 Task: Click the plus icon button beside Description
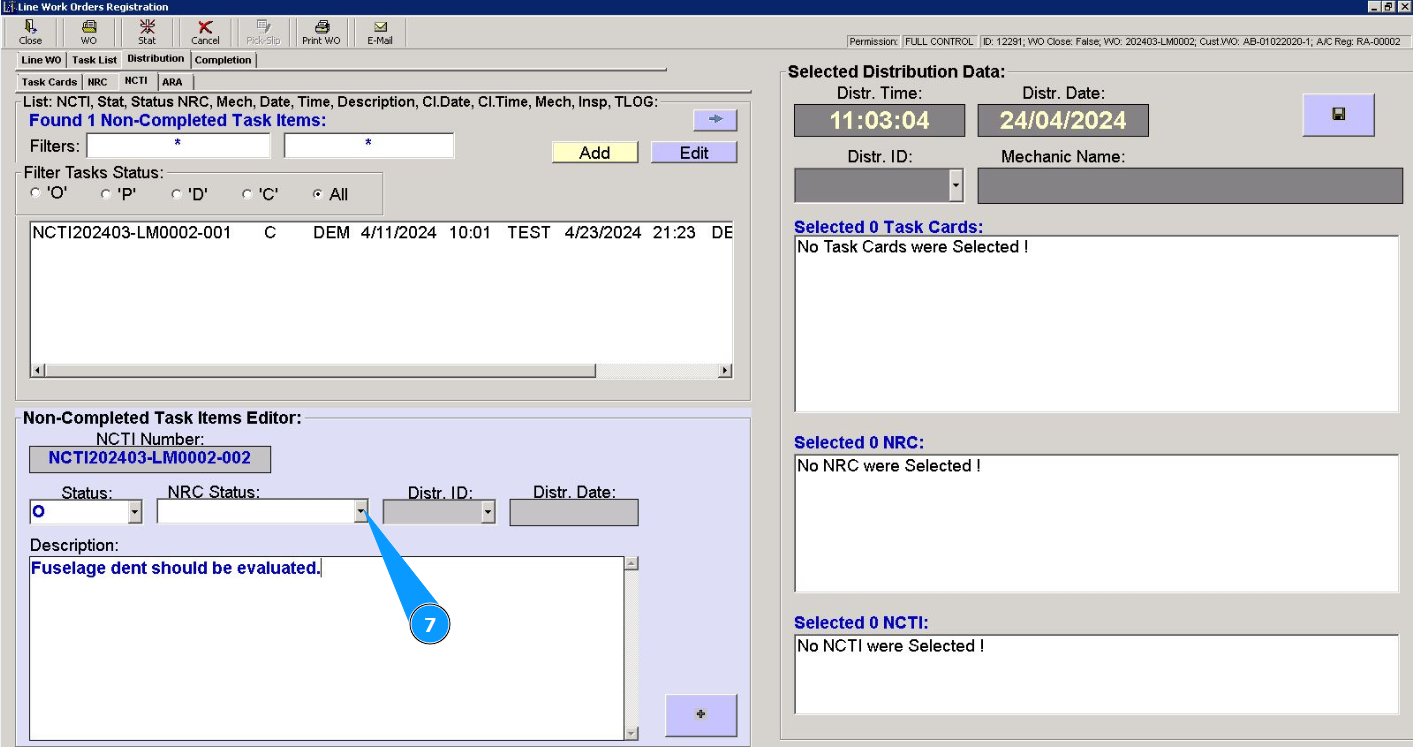click(701, 715)
